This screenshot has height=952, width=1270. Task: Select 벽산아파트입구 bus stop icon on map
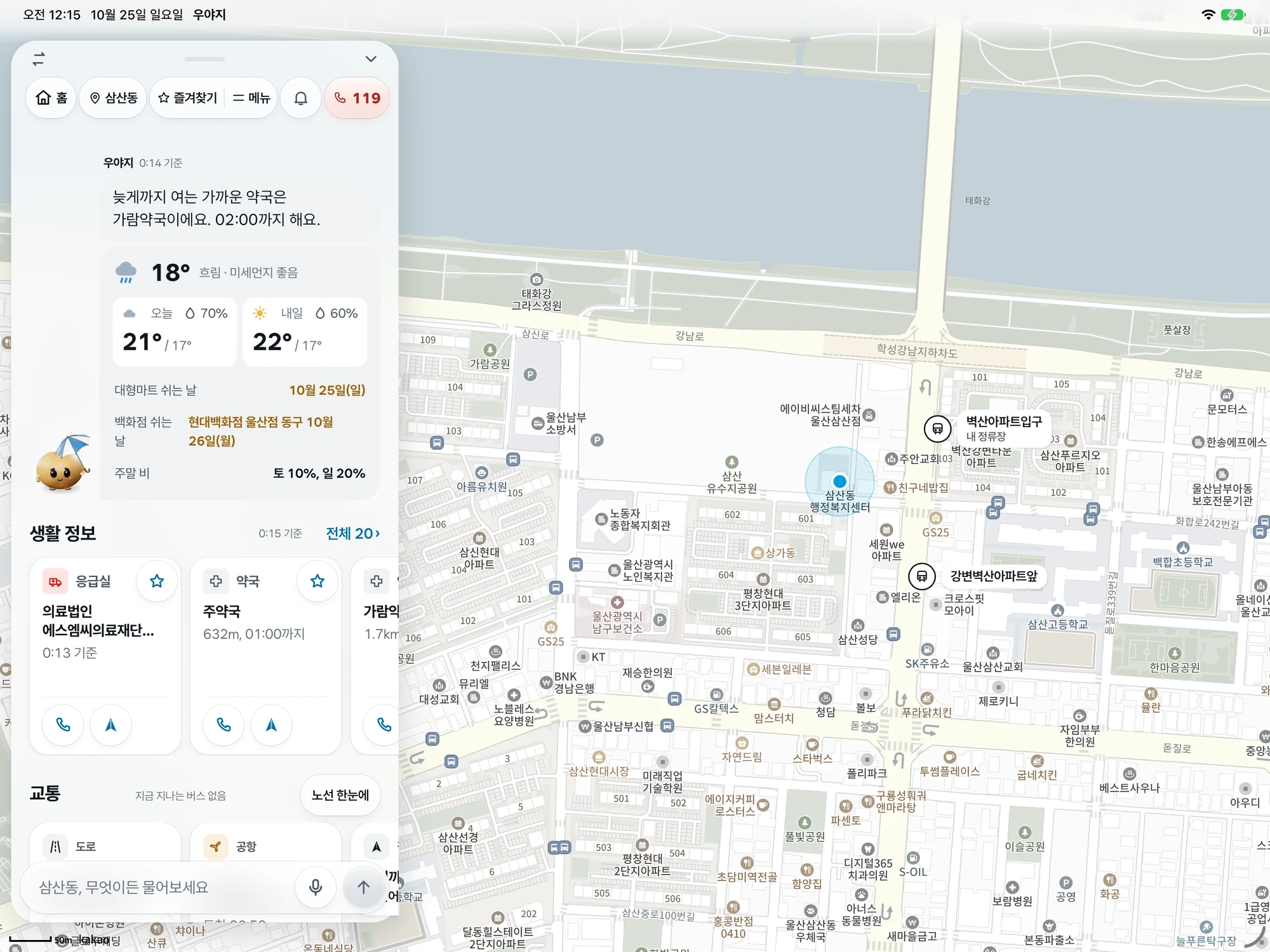(x=937, y=429)
